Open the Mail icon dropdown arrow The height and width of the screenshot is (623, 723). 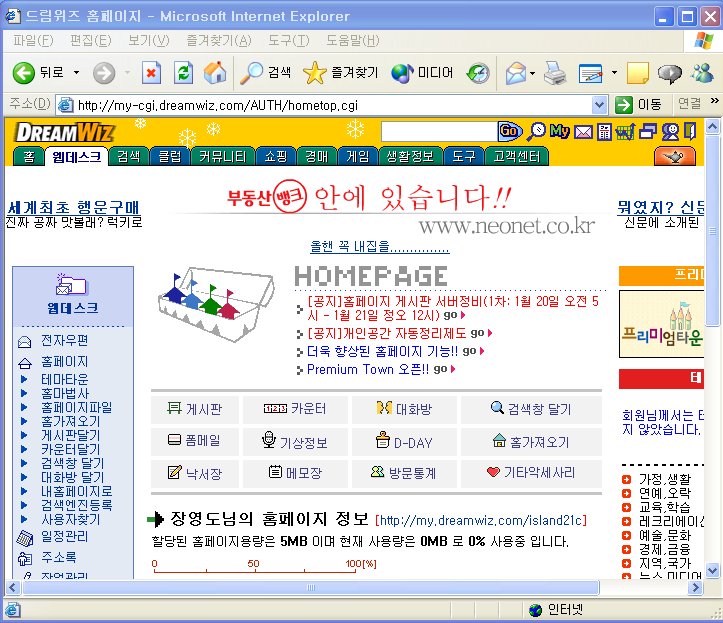533,73
